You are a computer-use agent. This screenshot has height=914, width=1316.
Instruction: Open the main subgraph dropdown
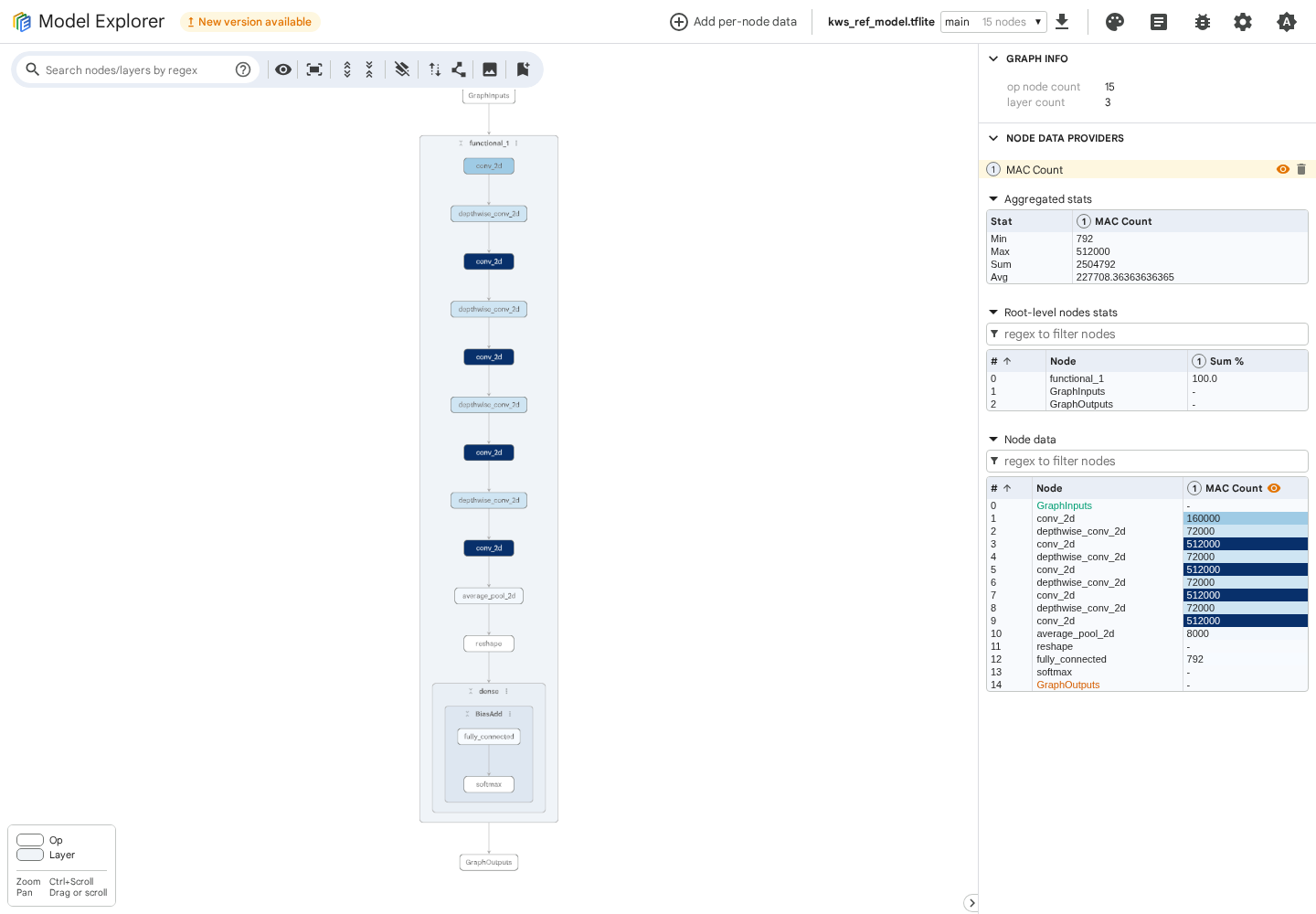pyautogui.click(x=993, y=22)
